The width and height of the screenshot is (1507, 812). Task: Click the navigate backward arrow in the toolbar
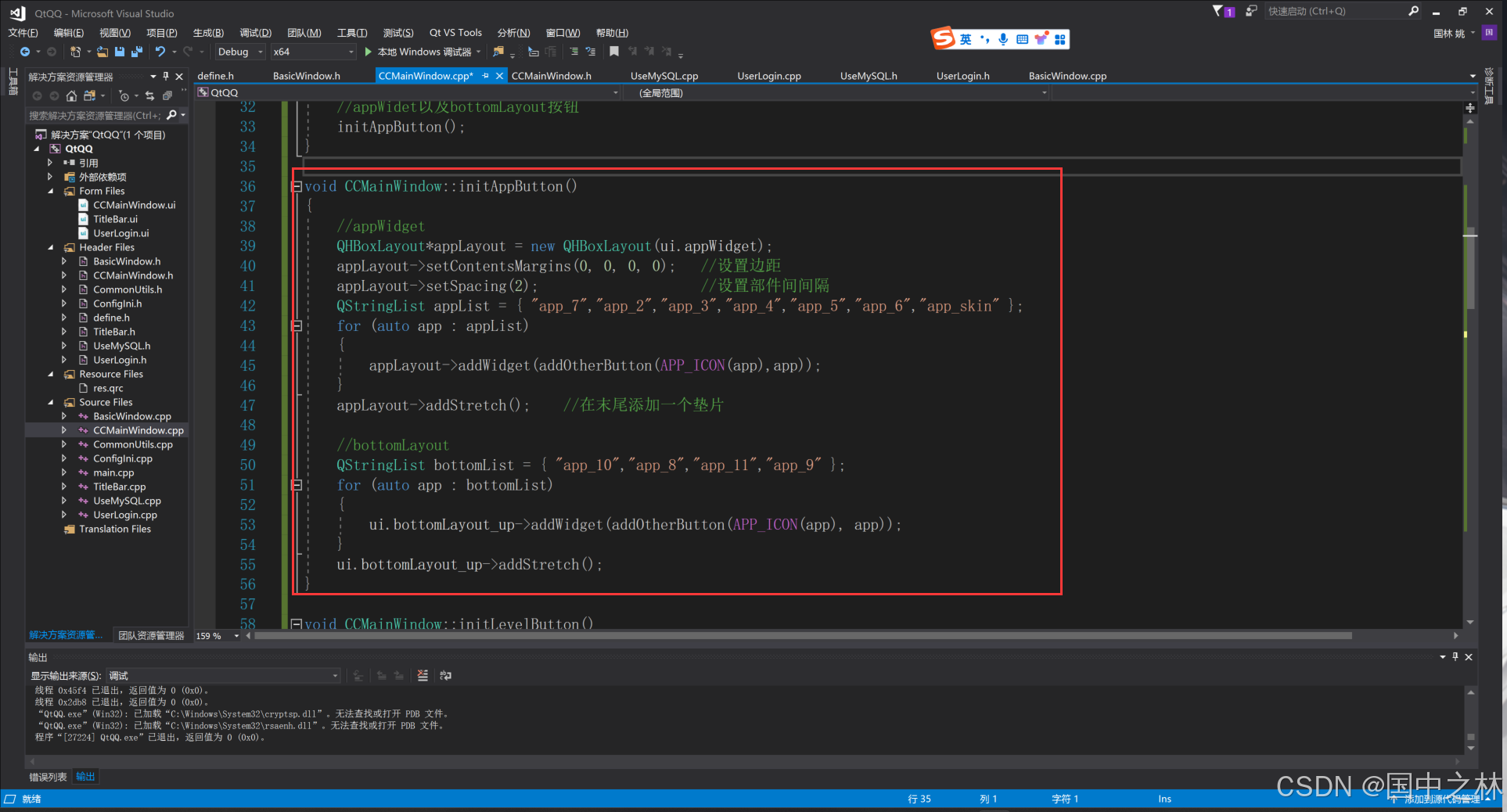tap(25, 52)
